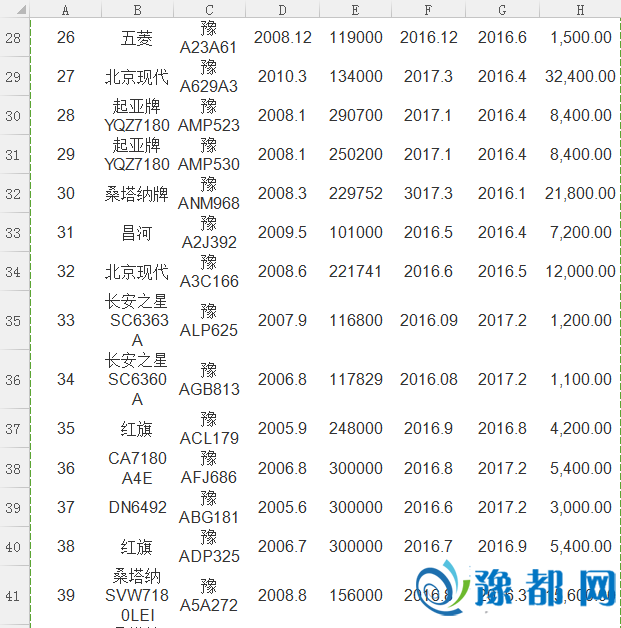Select the mileage cell 229752
Viewport: 621px width, 628px height.
coord(355,193)
